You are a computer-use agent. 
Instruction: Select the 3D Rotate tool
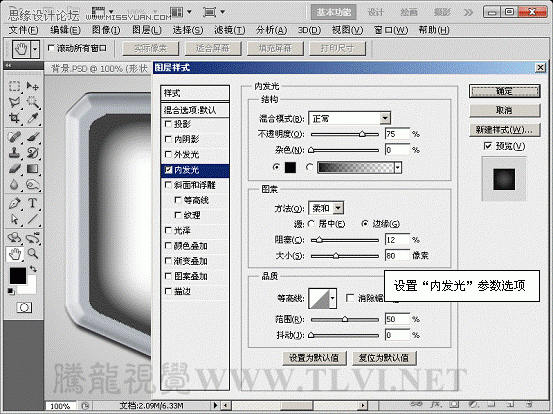click(14, 238)
